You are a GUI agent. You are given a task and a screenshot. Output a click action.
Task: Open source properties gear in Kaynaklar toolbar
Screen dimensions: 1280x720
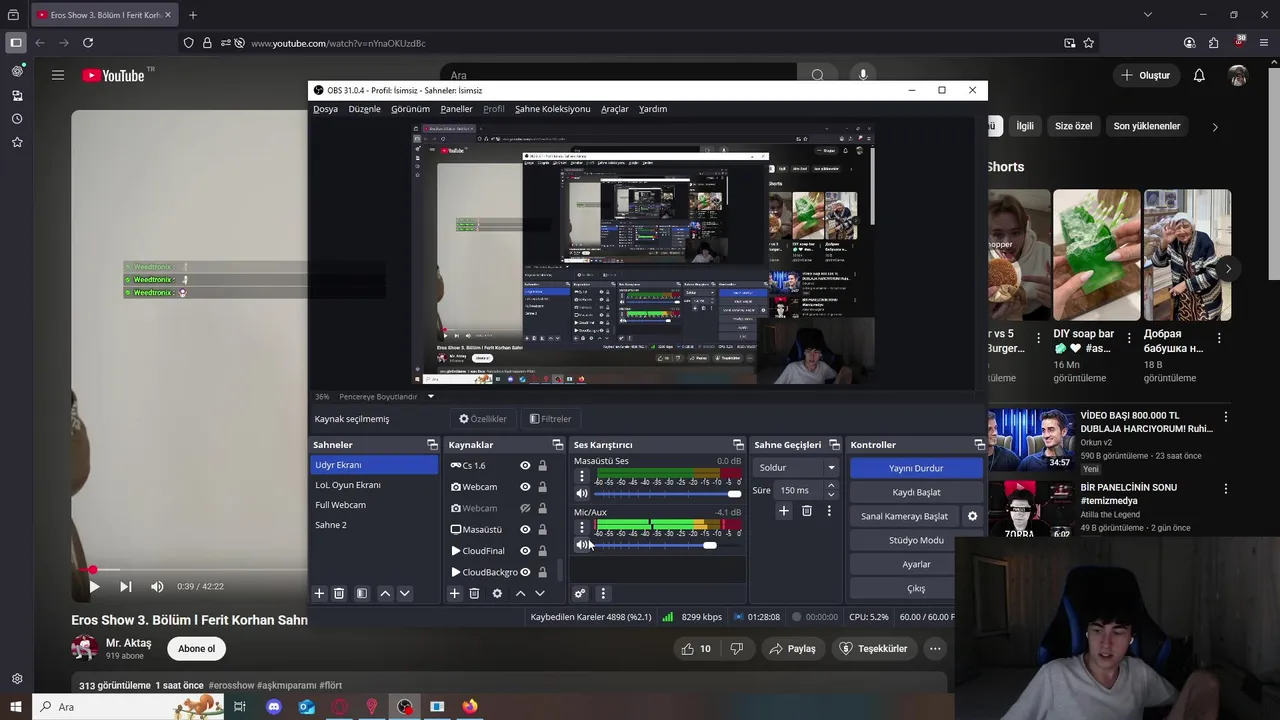(x=497, y=593)
